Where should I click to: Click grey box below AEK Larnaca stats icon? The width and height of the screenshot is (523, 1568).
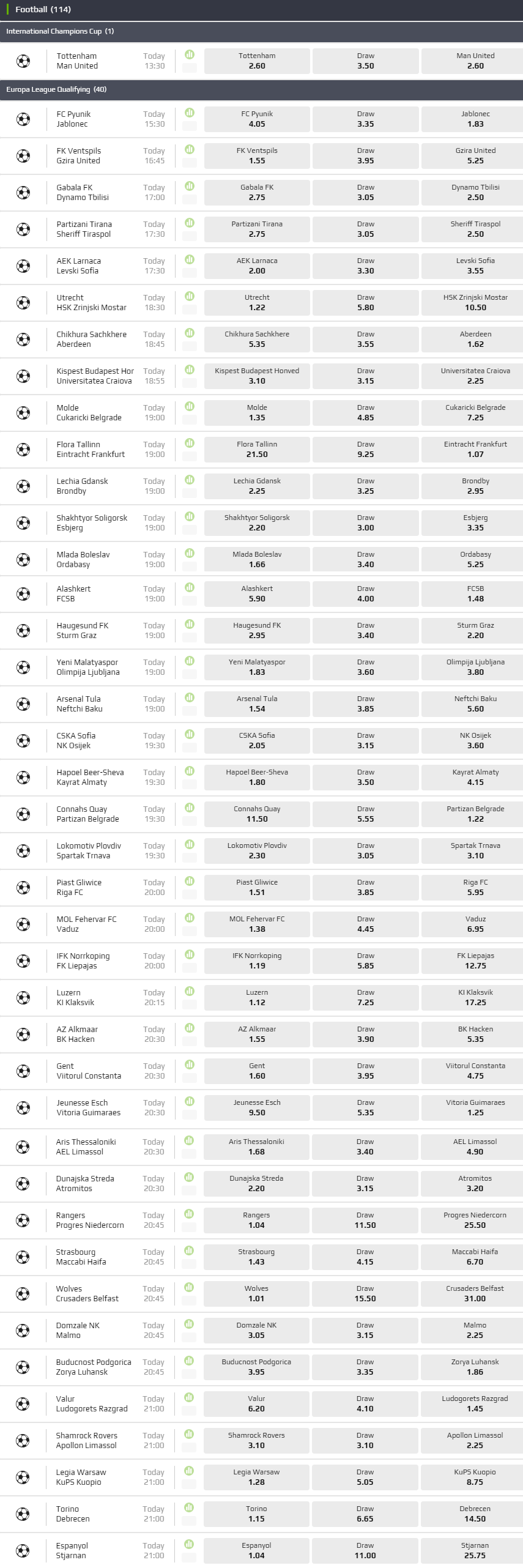tap(190, 273)
